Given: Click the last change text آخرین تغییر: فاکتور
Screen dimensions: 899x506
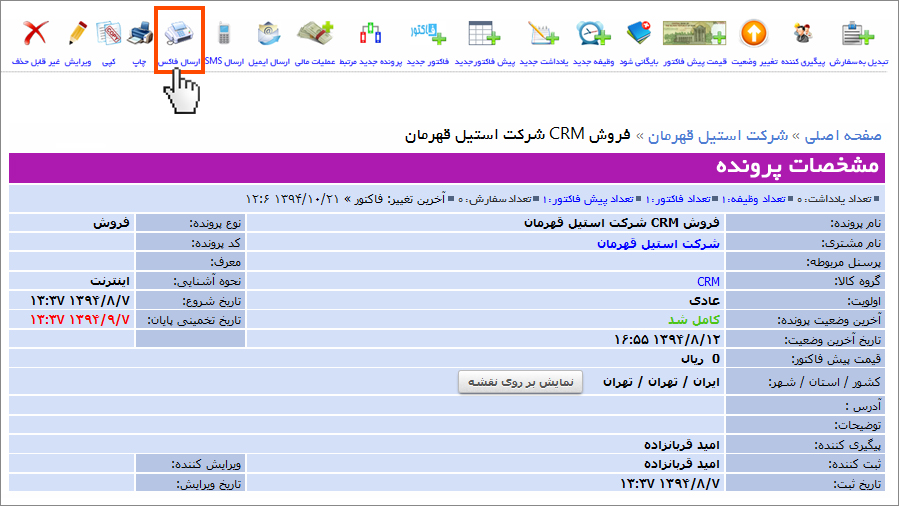Looking at the screenshot, I should (399, 199).
